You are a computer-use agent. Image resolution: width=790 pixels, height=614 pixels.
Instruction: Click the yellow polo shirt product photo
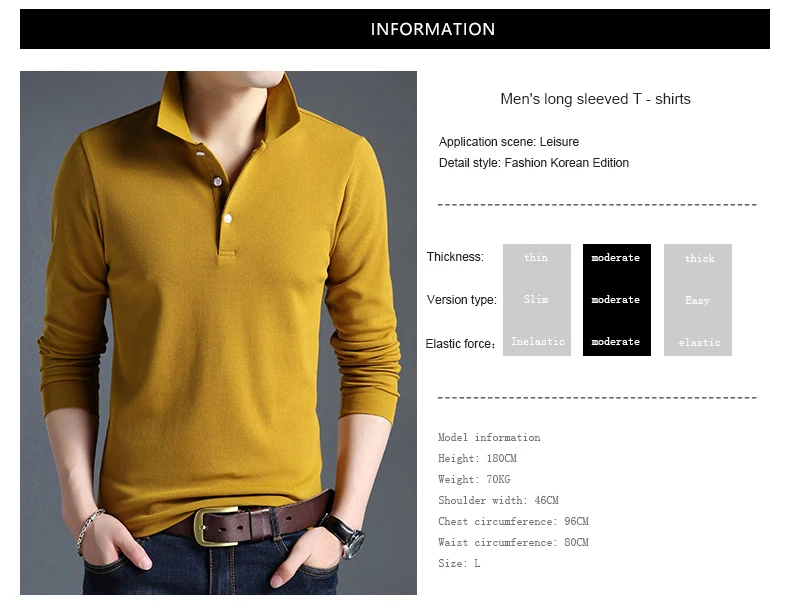tap(218, 332)
